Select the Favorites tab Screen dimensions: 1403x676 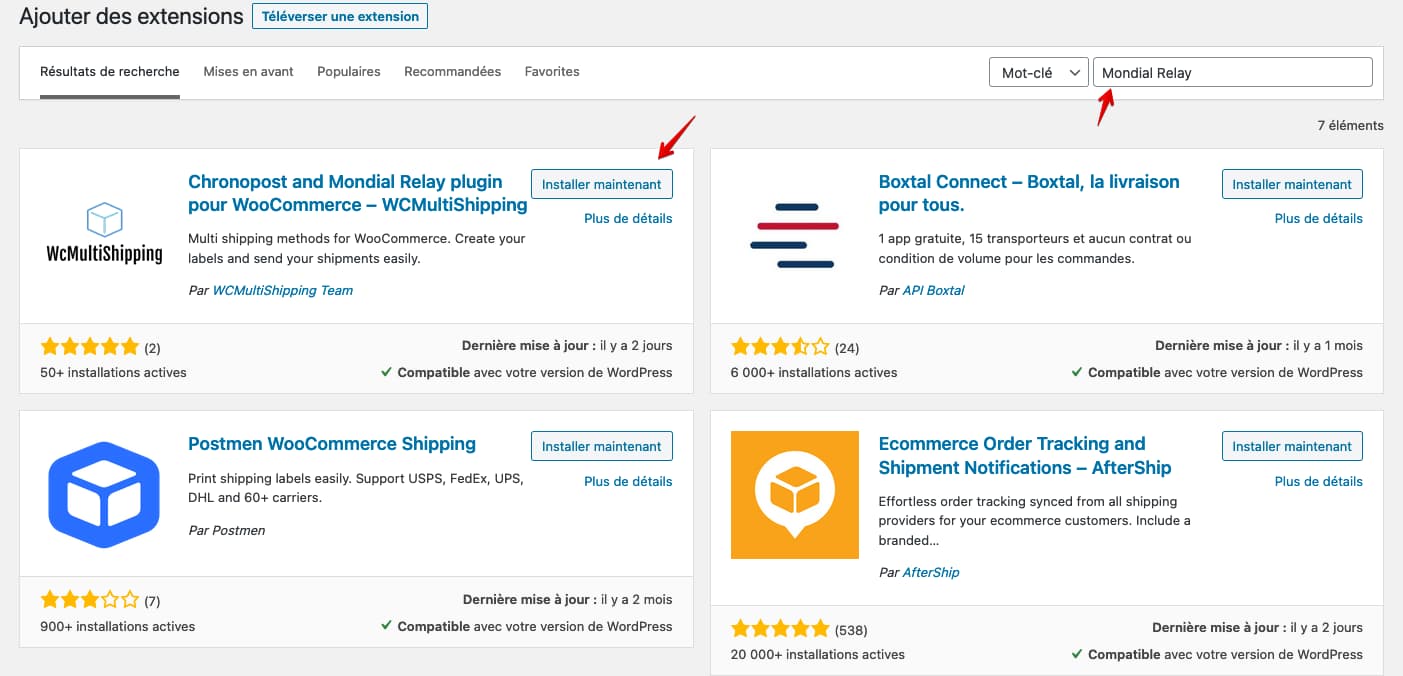(552, 71)
